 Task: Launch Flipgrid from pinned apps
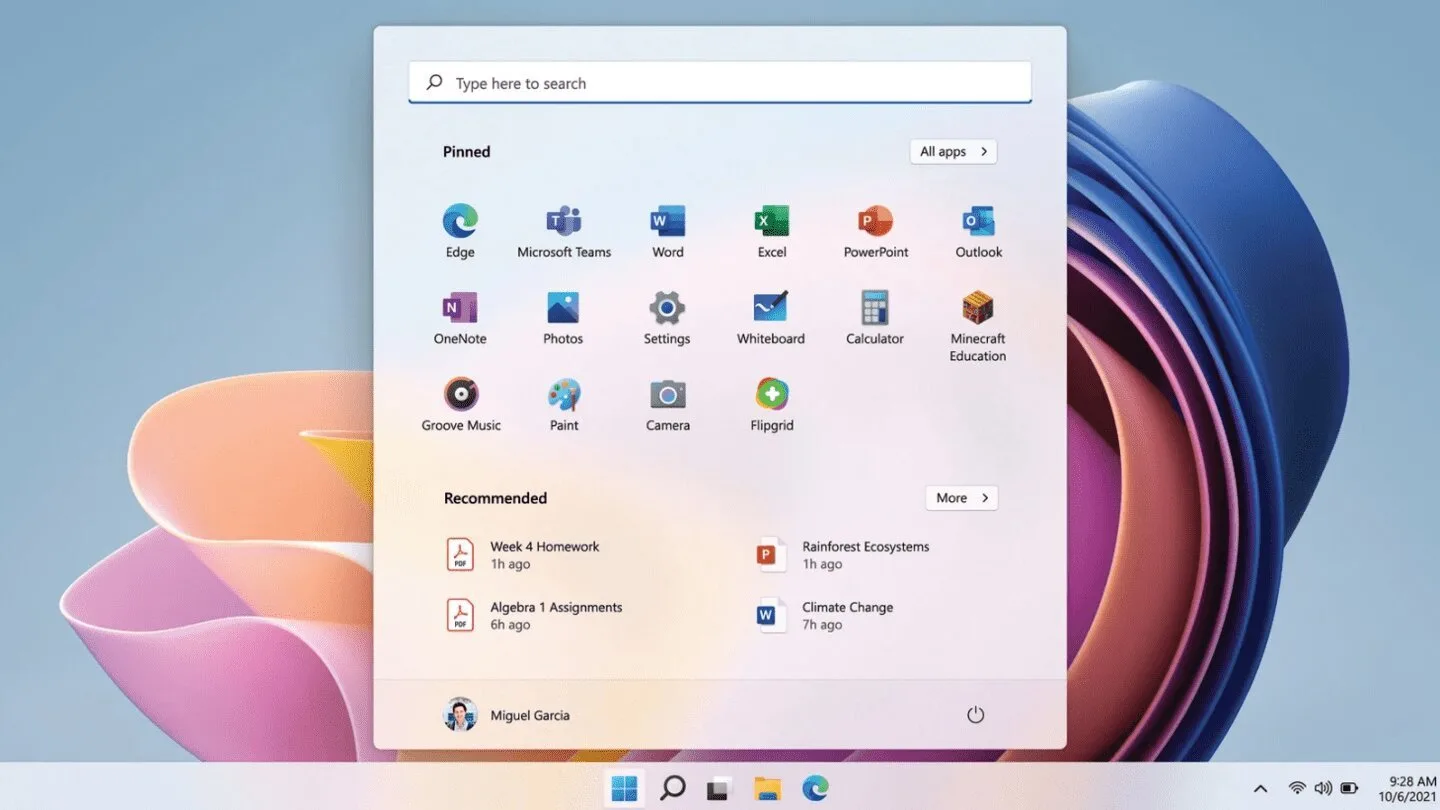772,404
